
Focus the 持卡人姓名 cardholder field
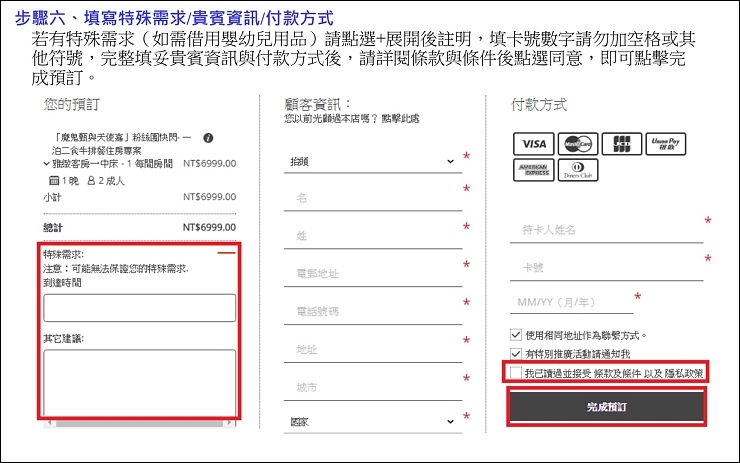606,230
